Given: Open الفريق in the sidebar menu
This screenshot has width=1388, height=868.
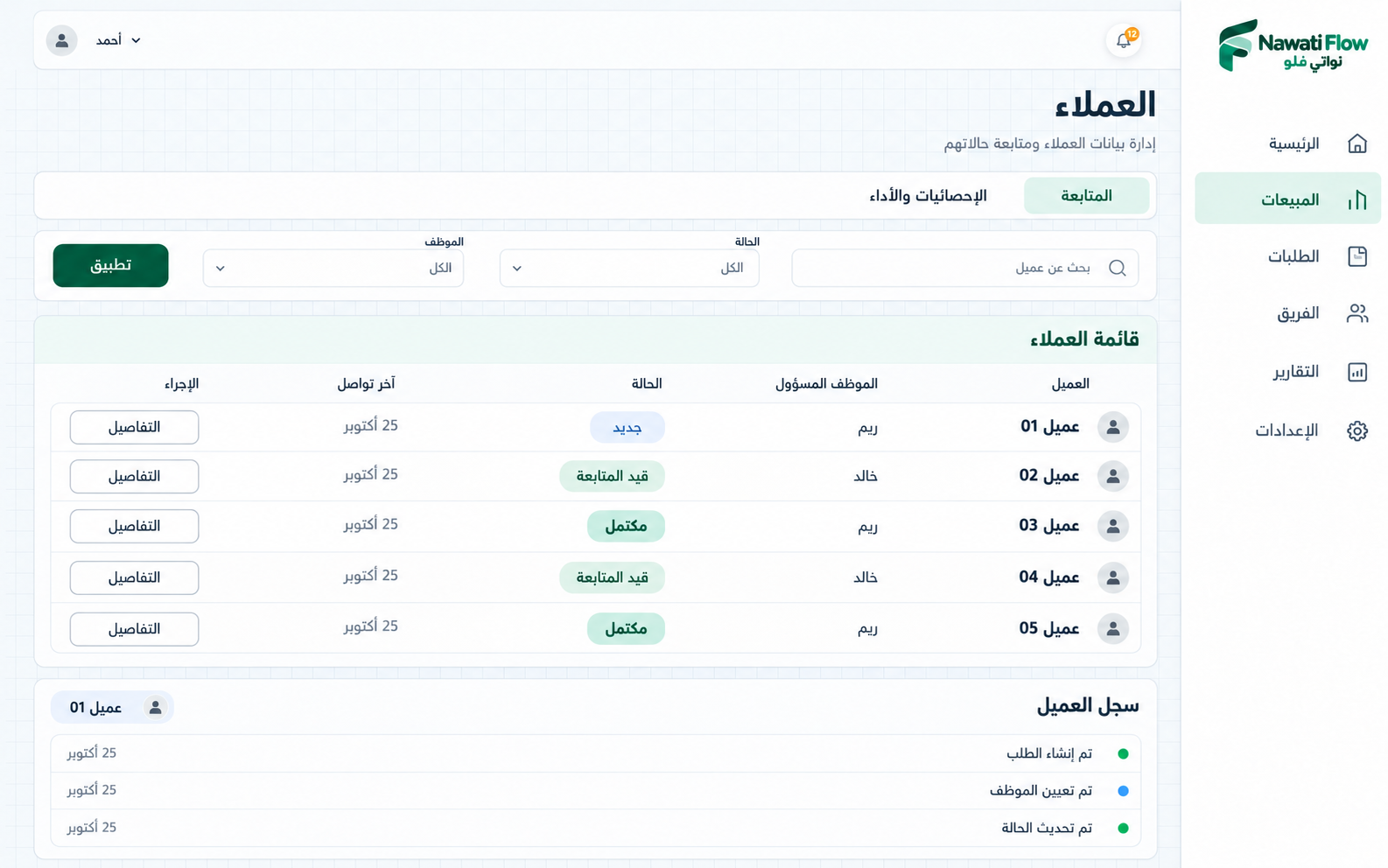Looking at the screenshot, I should pyautogui.click(x=1288, y=313).
